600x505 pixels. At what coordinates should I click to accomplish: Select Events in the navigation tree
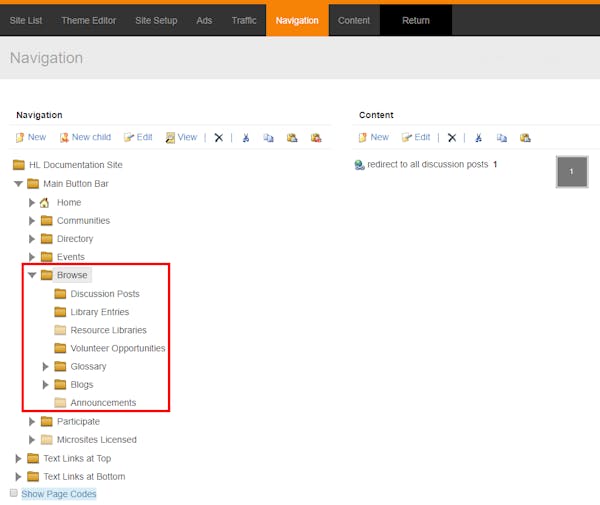(x=71, y=257)
